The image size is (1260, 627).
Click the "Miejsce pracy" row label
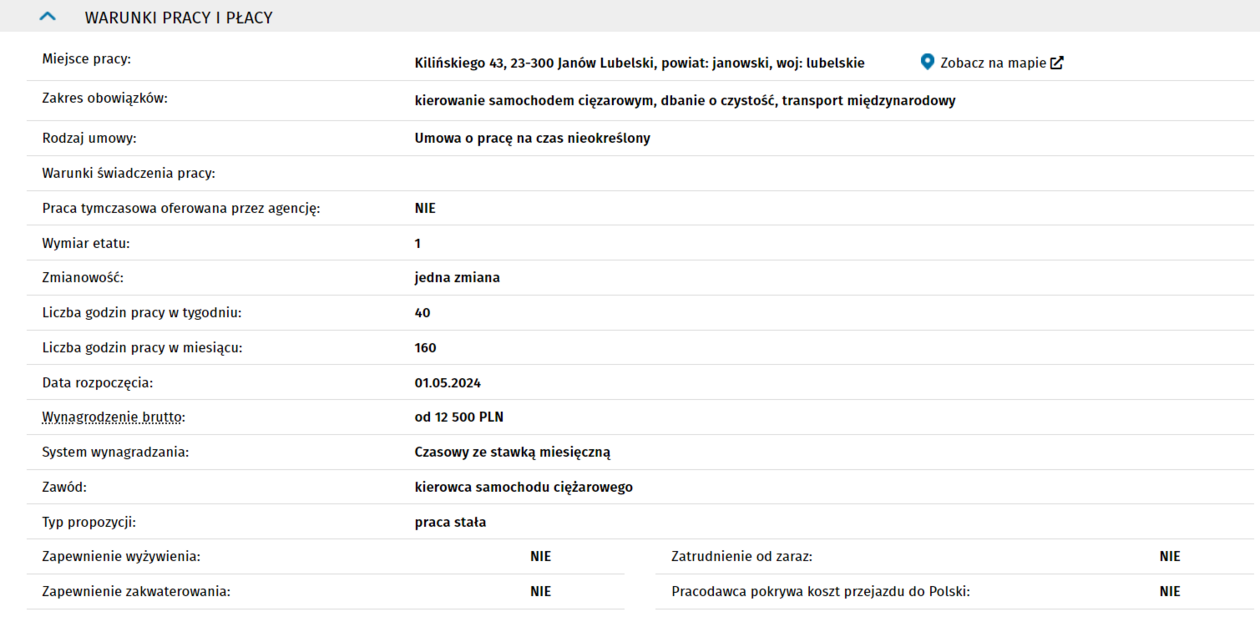pyautogui.click(x=86, y=59)
